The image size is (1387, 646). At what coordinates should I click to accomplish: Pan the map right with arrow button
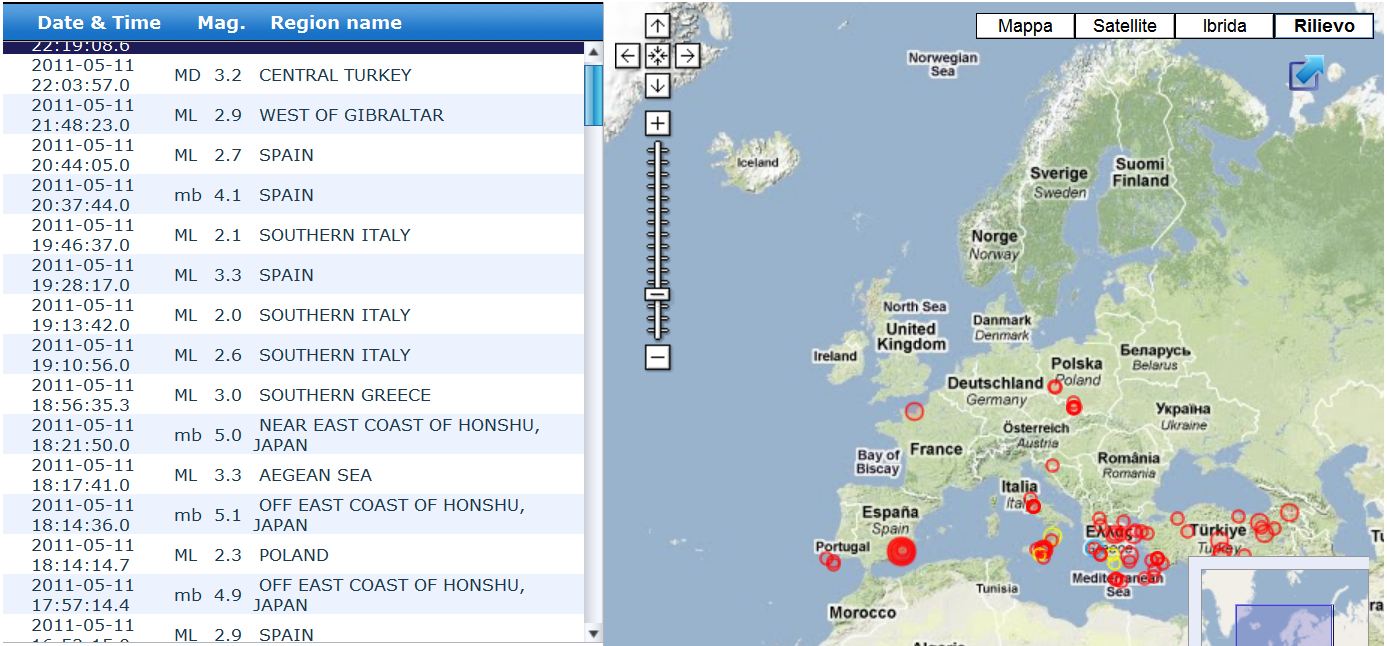pyautogui.click(x=687, y=56)
